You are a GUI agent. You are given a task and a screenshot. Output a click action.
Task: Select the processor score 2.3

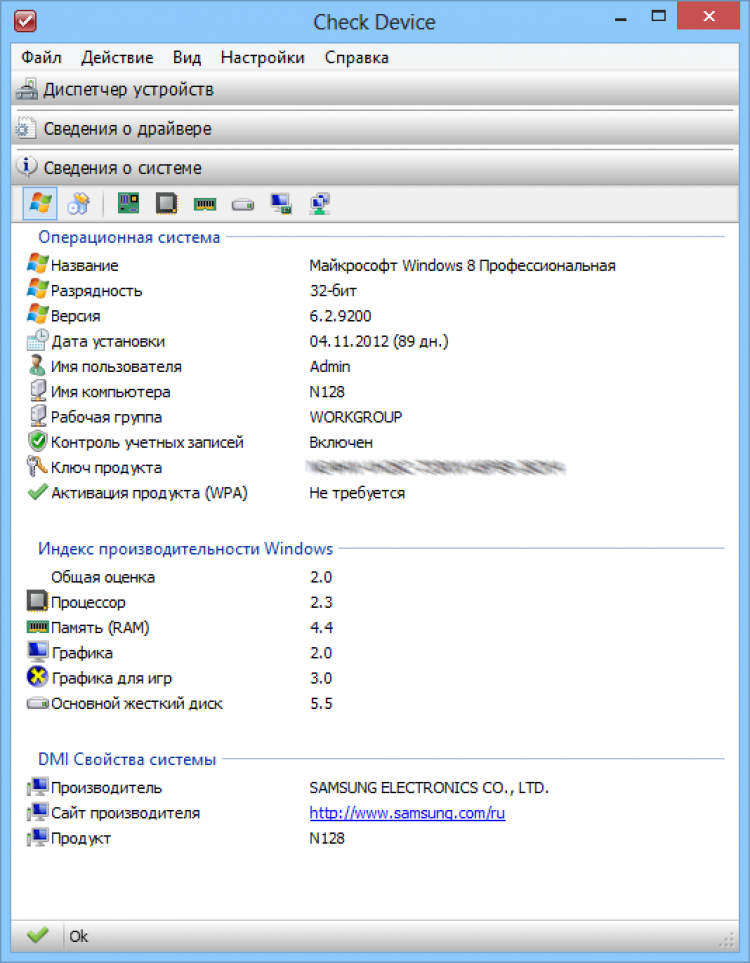pyautogui.click(x=321, y=602)
